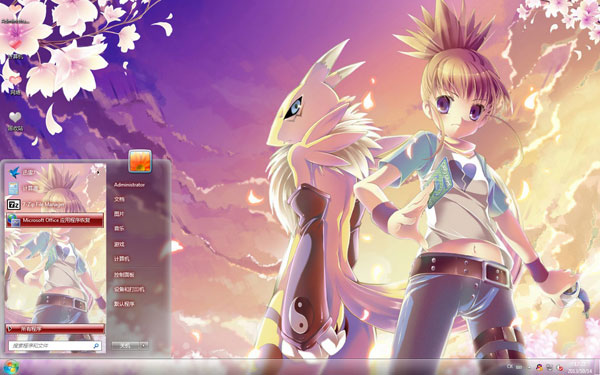The image size is (600, 375).
Task: Launch the blue bird program at the menu's top
Action: 55,173
